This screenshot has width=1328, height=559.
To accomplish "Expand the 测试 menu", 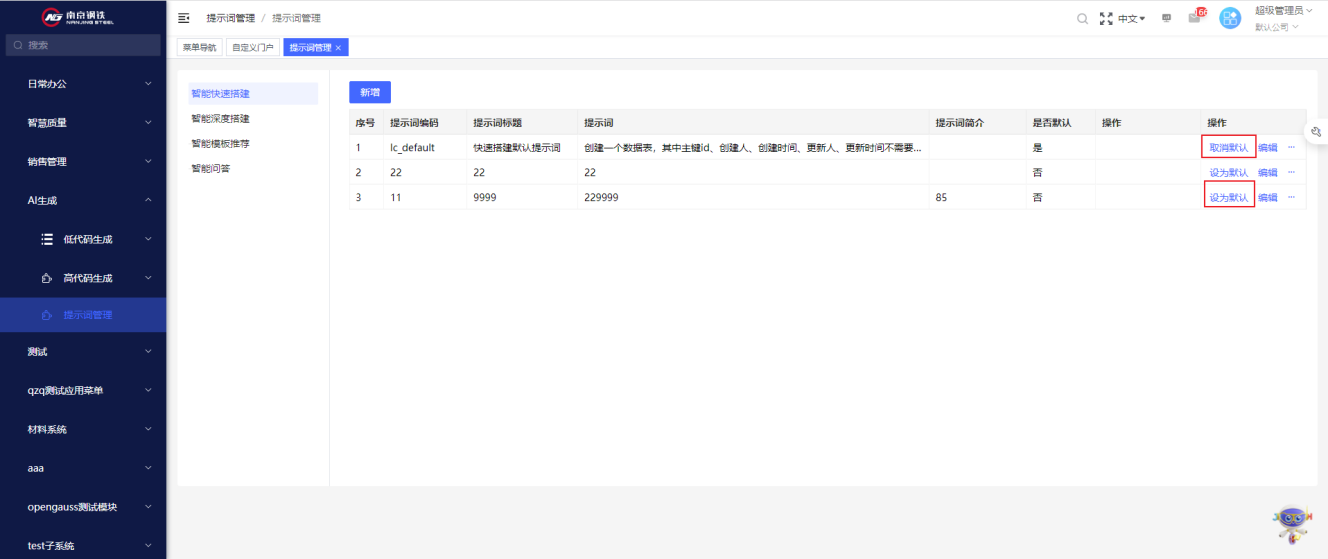I will point(83,352).
